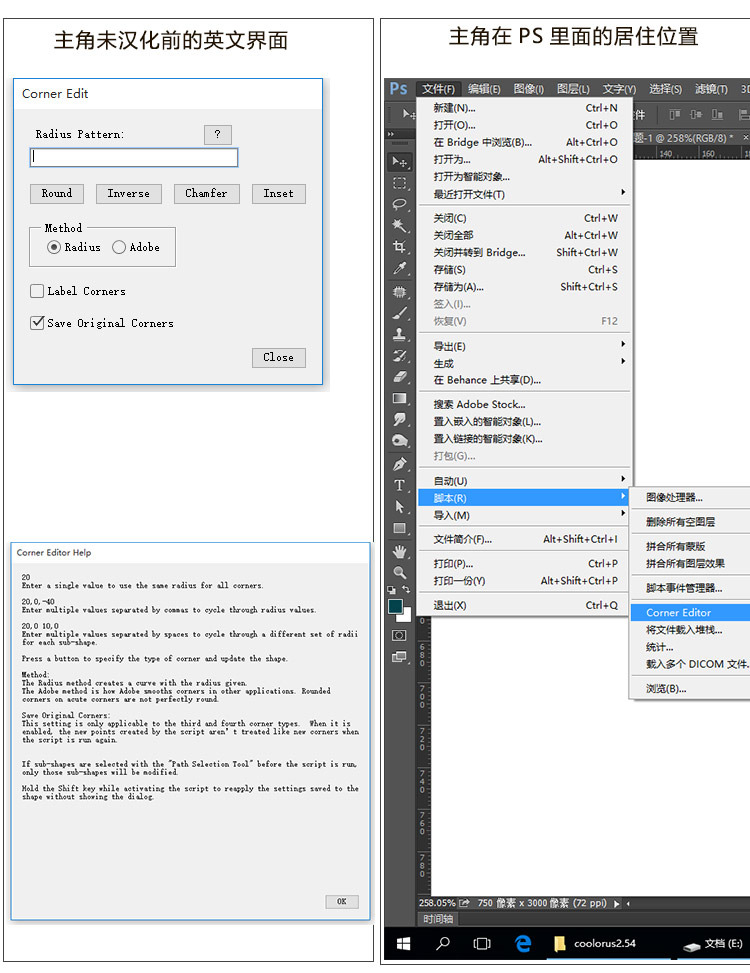Expand the recent files (最近打开文件) submenu

point(525,194)
